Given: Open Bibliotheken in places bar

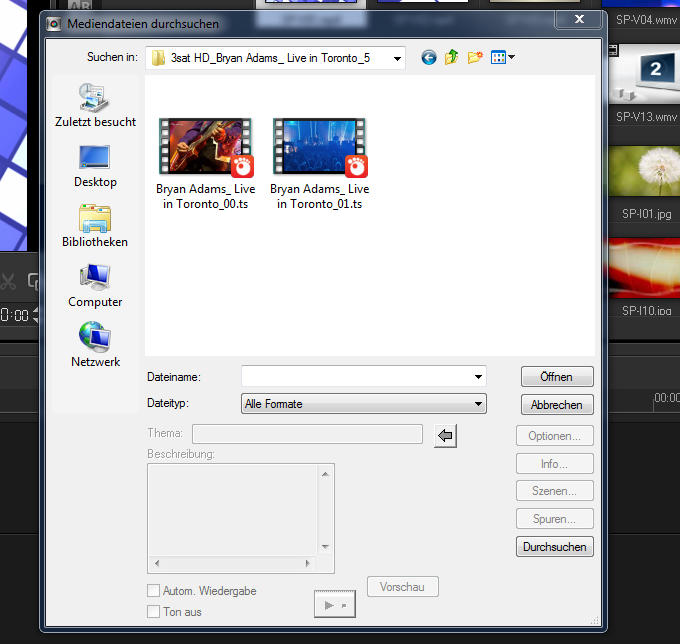Looking at the screenshot, I should pos(95,226).
